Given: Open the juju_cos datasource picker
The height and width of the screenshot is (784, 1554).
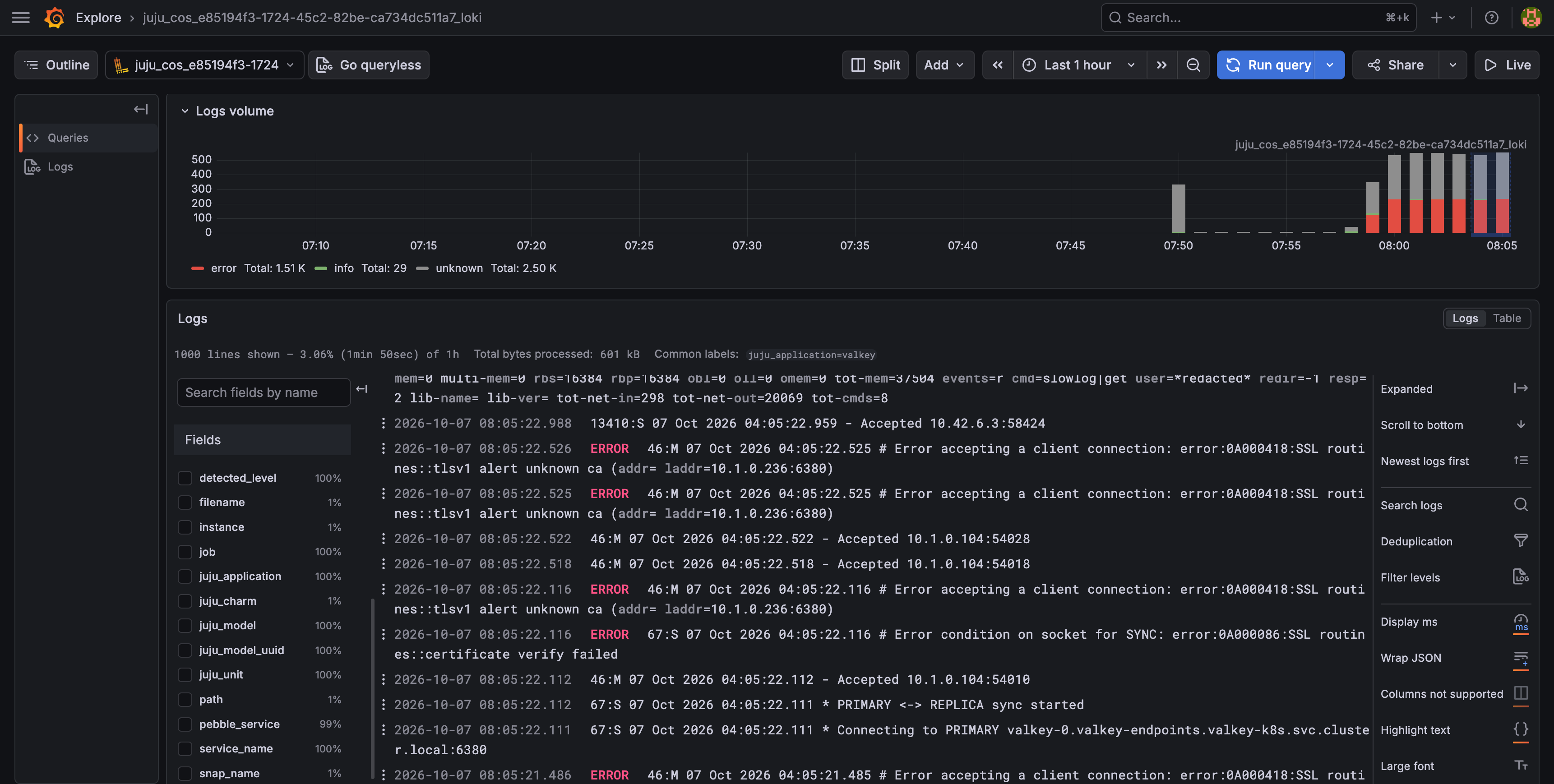Looking at the screenshot, I should 204,65.
